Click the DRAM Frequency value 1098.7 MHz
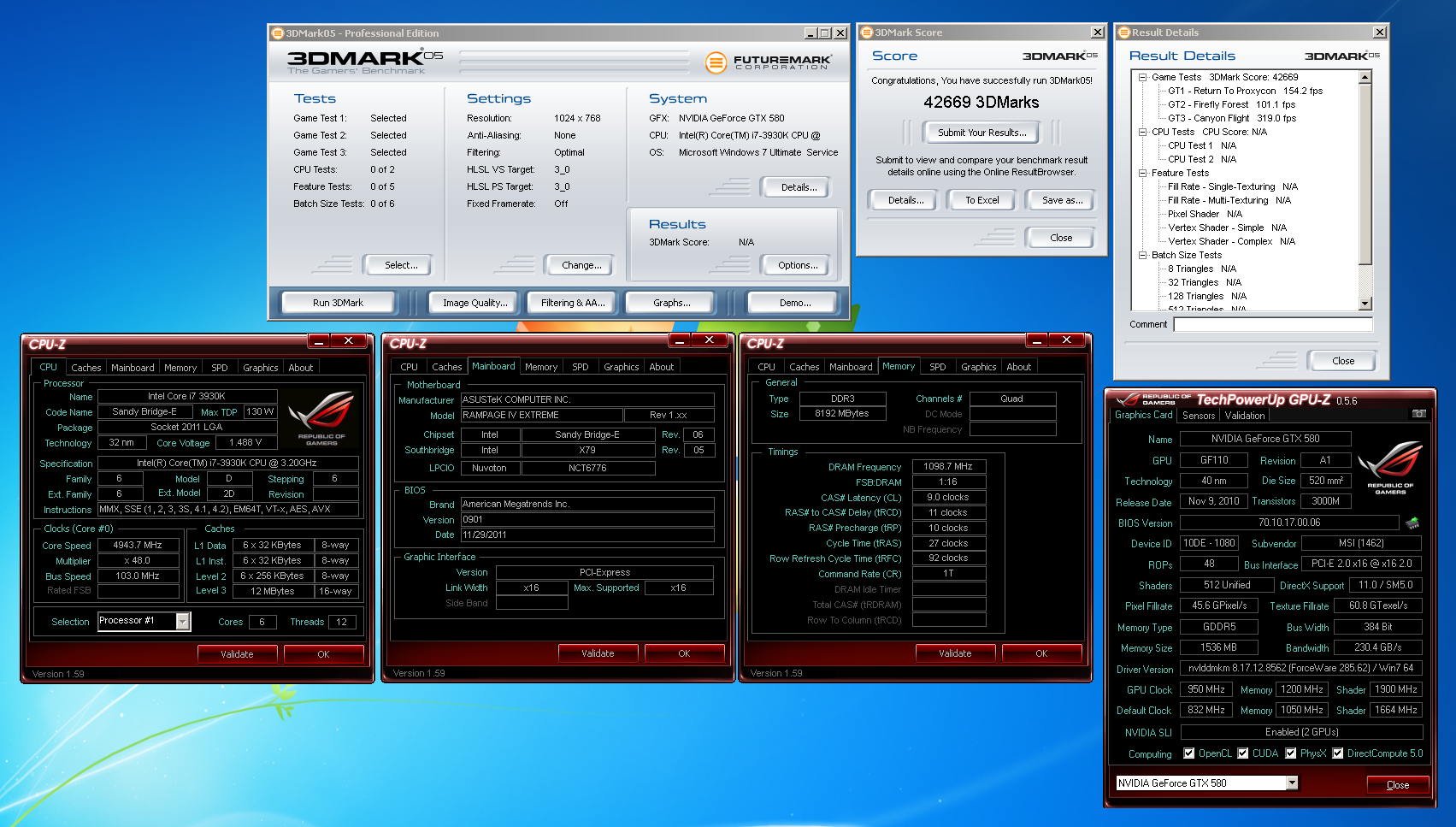 pyautogui.click(x=948, y=466)
